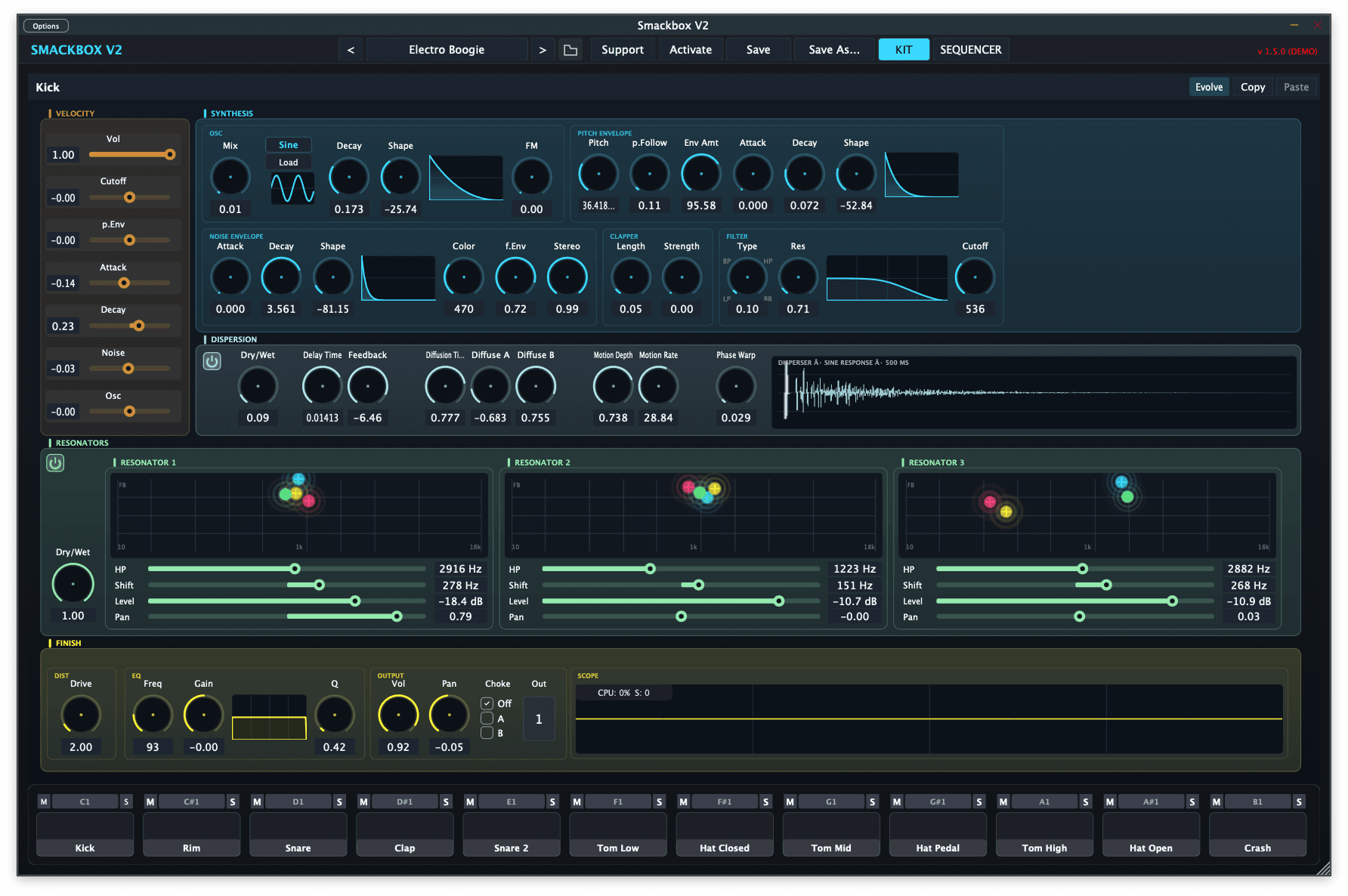Screen dimensions: 1348x896
Task: Click the Noise Stereo knob
Action: point(567,277)
